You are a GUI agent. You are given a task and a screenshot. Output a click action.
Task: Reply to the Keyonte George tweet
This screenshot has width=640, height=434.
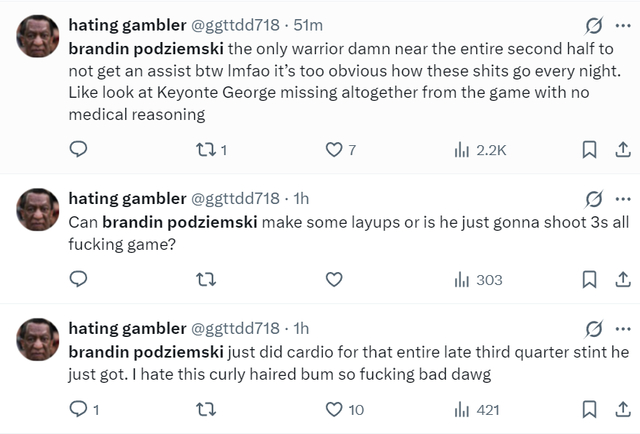point(78,150)
